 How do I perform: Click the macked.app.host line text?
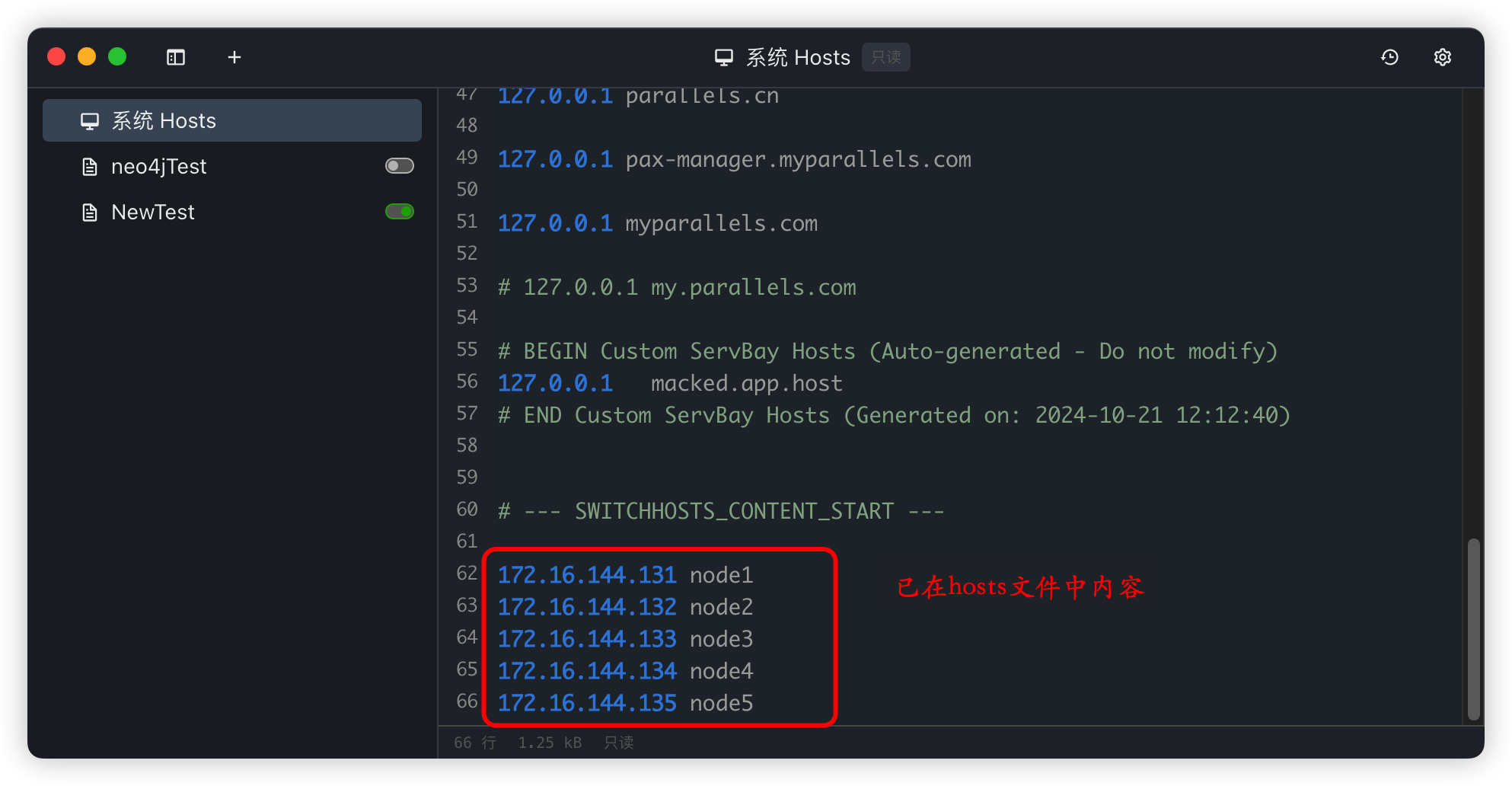click(x=746, y=383)
